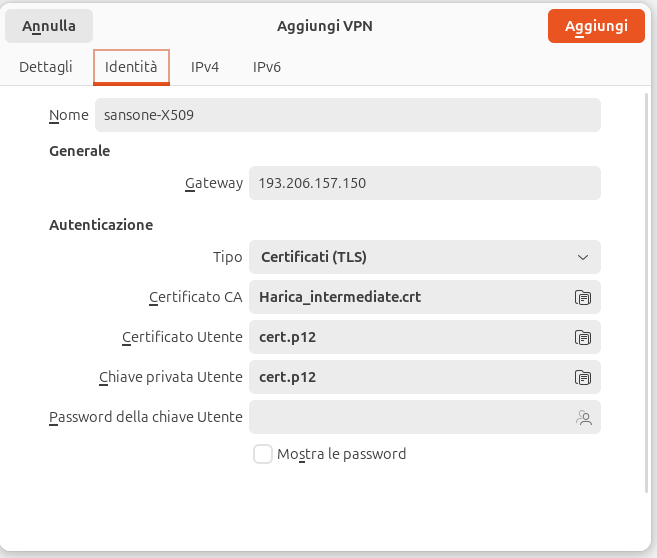Click file chooser icon for Certificato CA
The width and height of the screenshot is (657, 558).
pyautogui.click(x=582, y=297)
